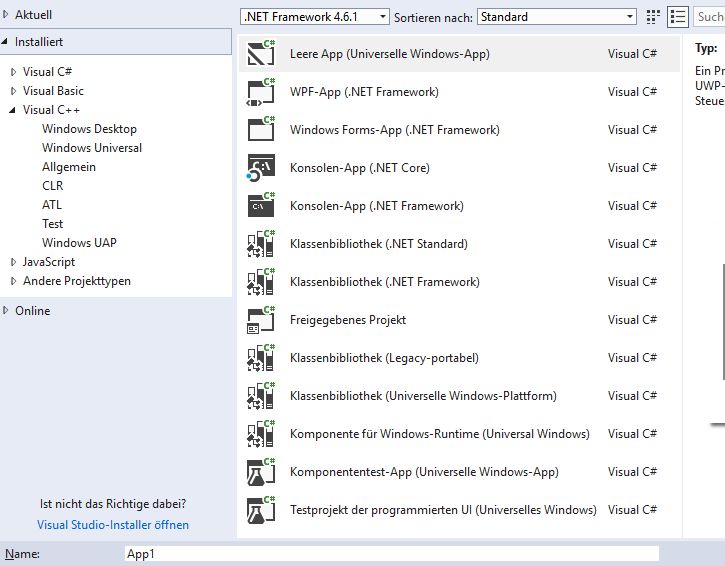725x566 pixels.
Task: Expand the JavaScript node arrow
Action: 13,262
